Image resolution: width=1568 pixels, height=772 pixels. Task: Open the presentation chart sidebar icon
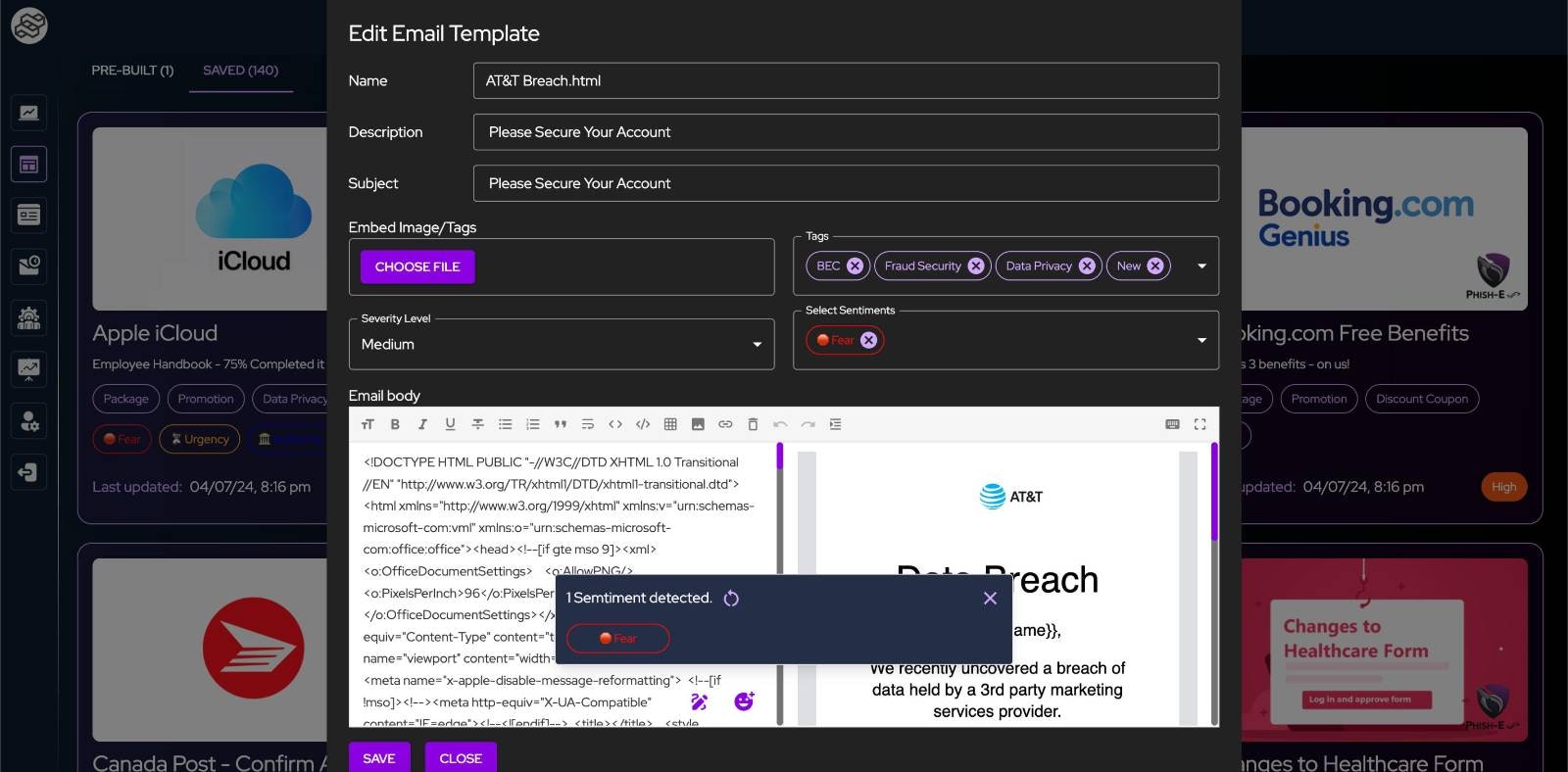pos(29,369)
